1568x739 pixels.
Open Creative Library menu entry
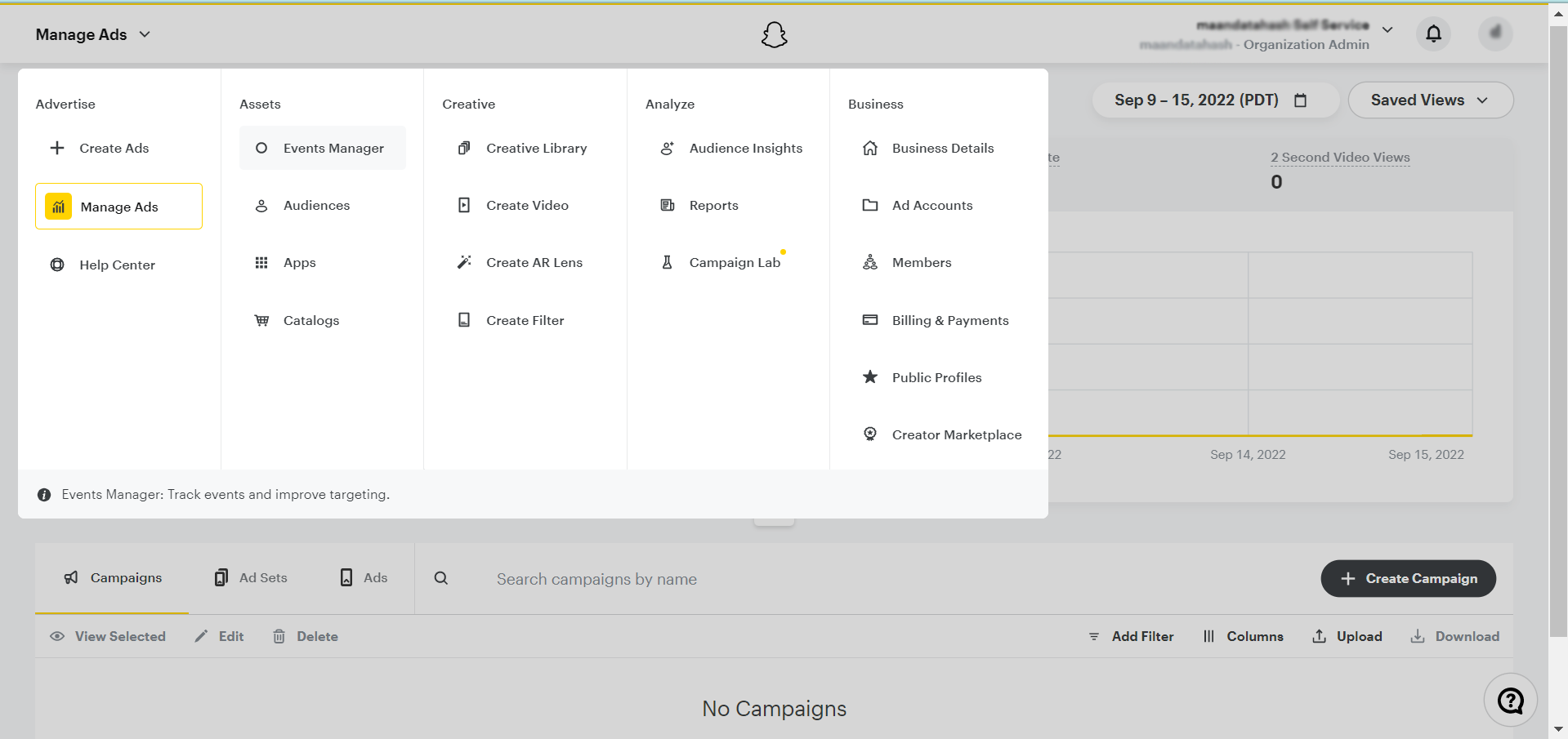[x=525, y=148]
